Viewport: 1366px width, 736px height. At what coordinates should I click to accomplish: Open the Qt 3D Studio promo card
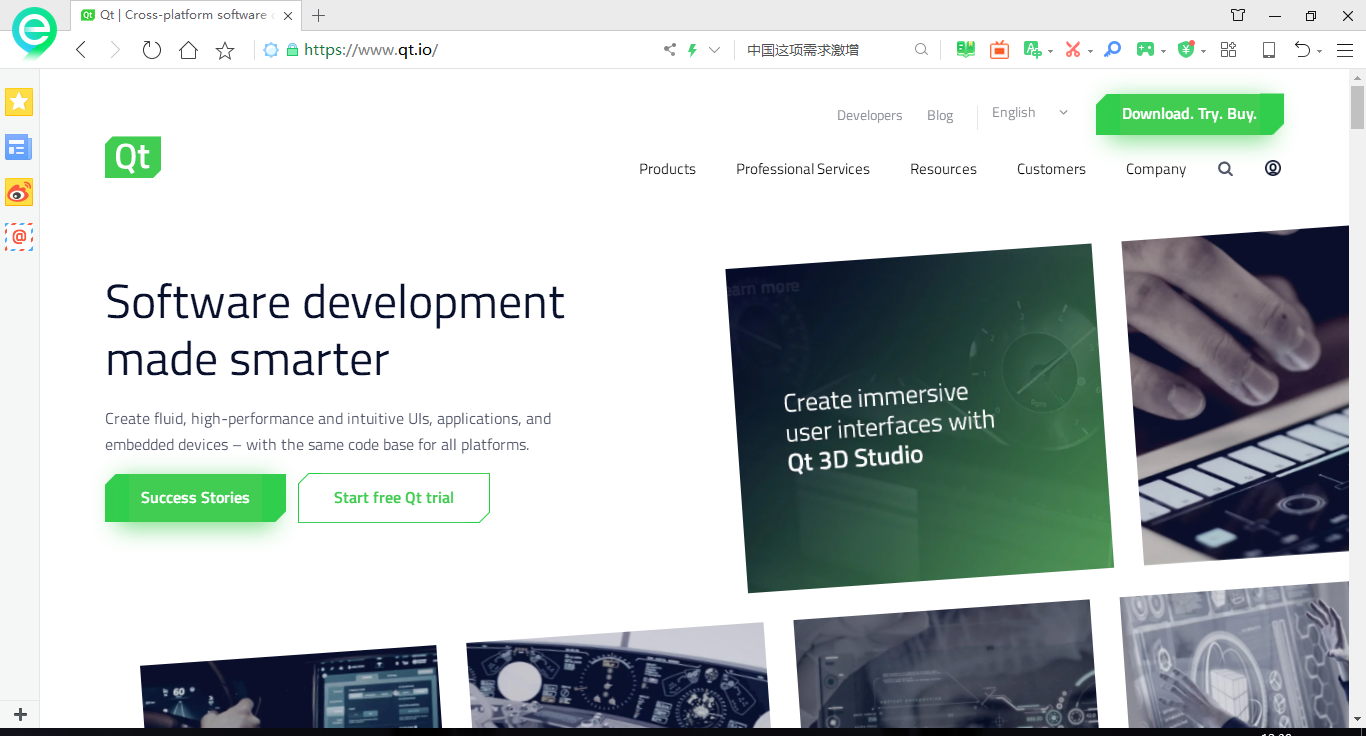919,418
